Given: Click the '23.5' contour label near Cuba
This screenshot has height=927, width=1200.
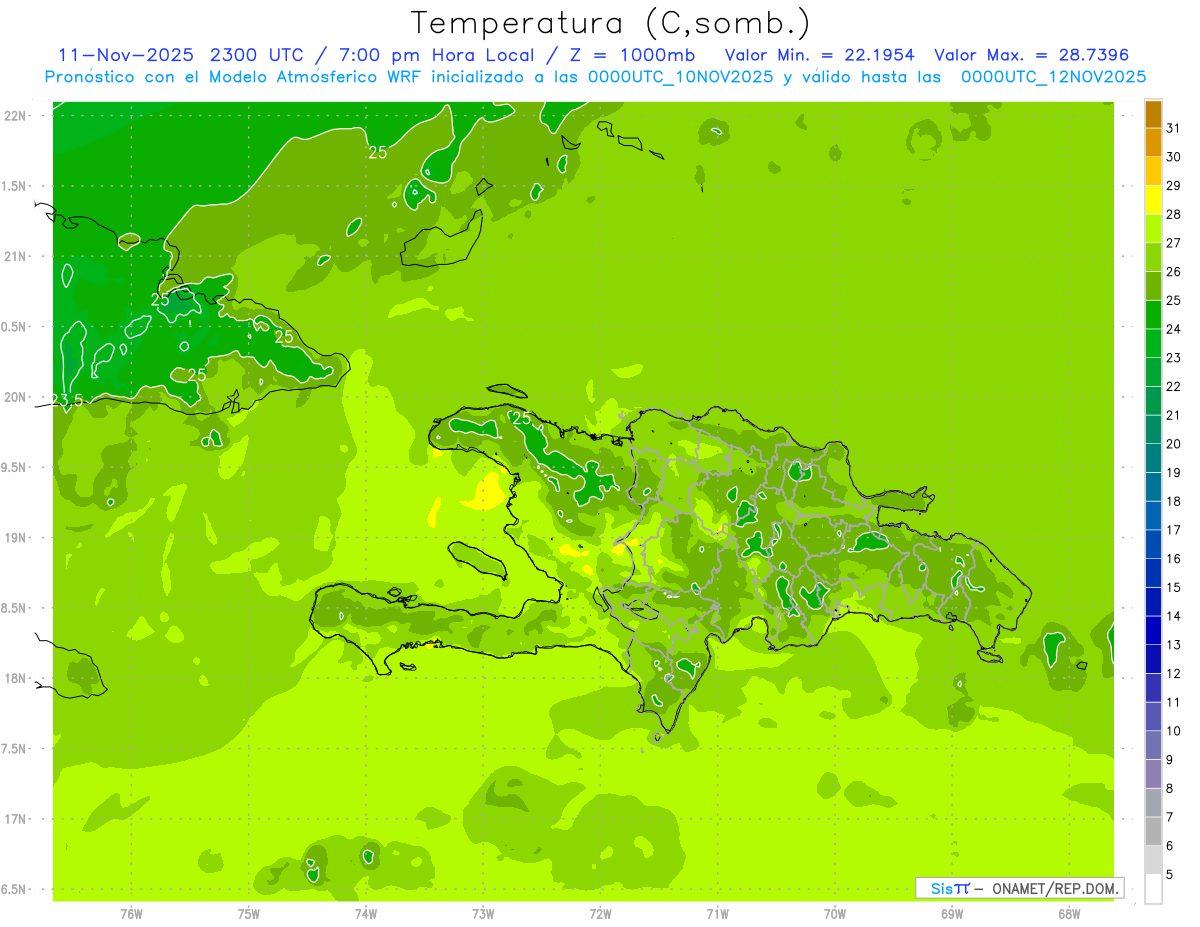Looking at the screenshot, I should (x=67, y=400).
